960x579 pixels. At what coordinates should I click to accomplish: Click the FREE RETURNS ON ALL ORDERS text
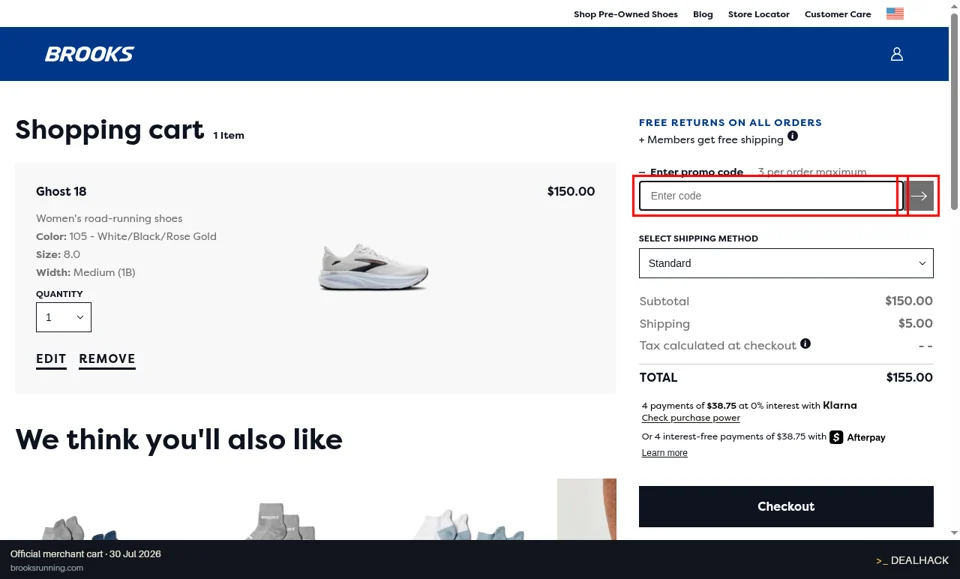click(730, 122)
